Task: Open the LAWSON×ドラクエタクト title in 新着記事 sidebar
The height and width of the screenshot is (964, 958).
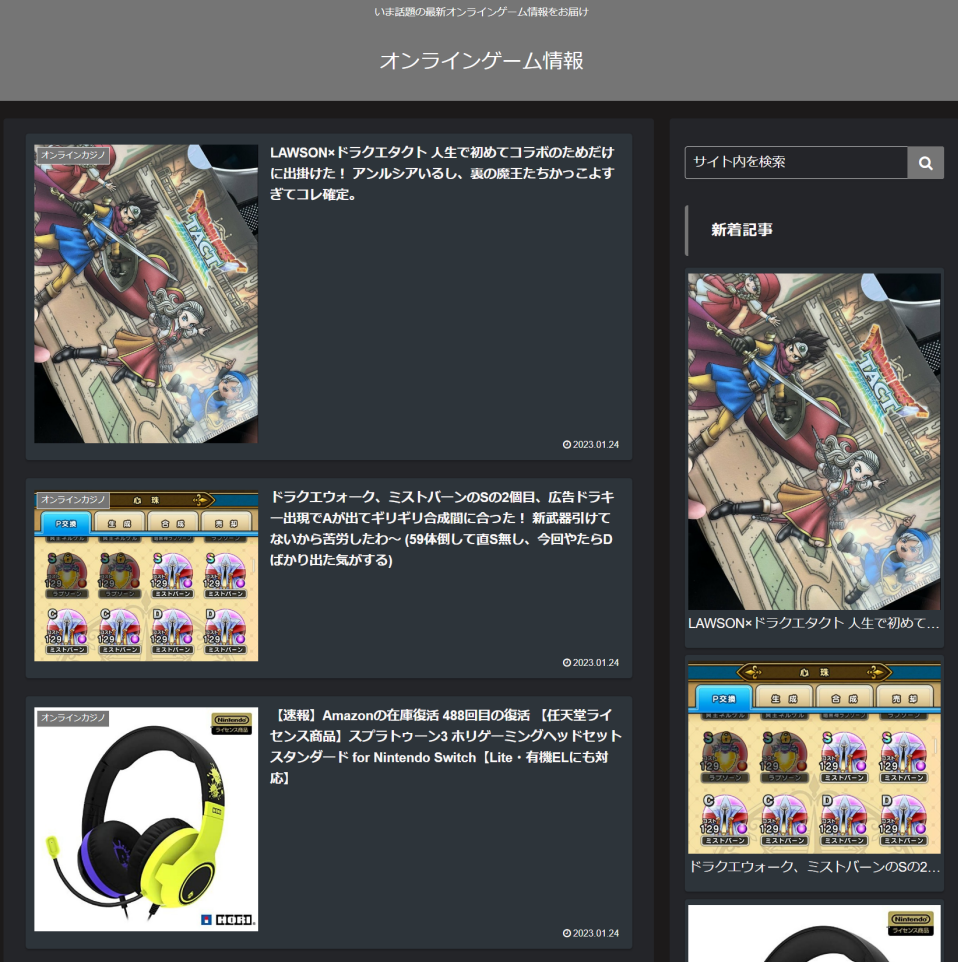Action: [814, 623]
